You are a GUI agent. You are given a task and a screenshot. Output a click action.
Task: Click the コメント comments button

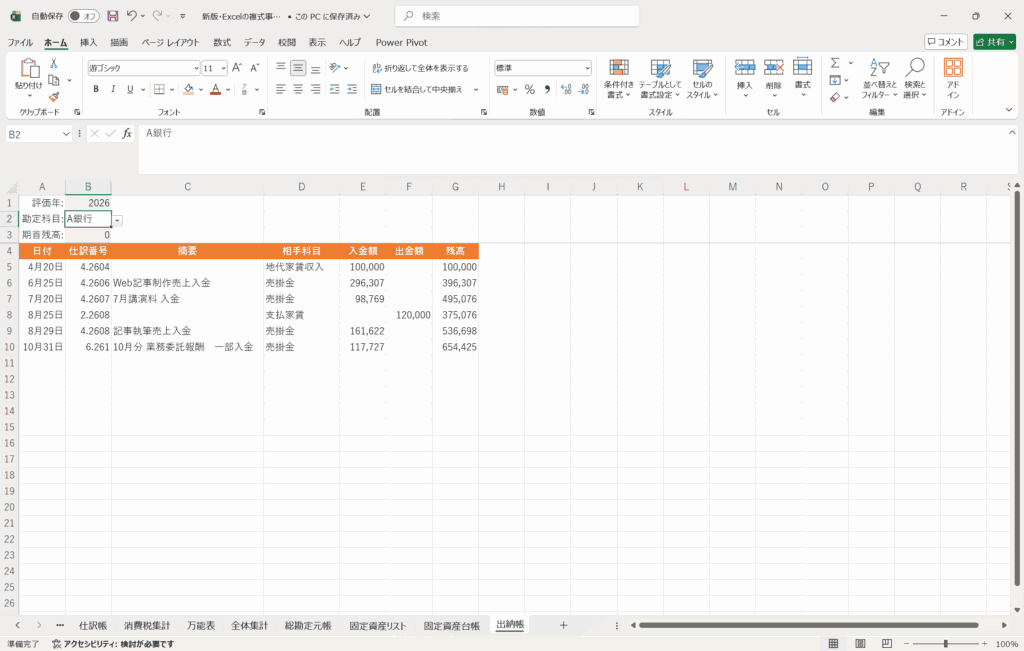point(945,42)
